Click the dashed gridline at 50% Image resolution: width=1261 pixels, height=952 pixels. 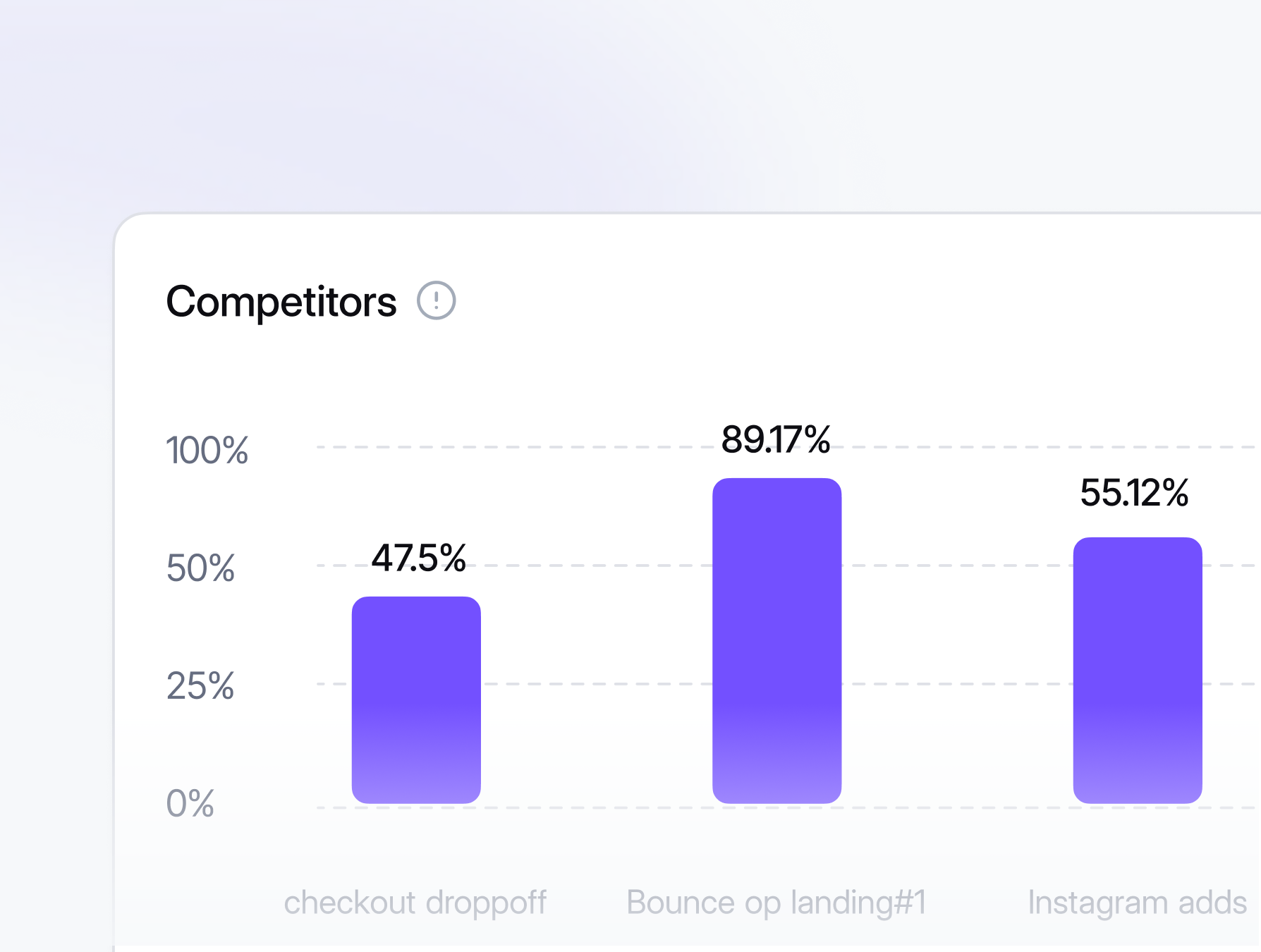599,565
